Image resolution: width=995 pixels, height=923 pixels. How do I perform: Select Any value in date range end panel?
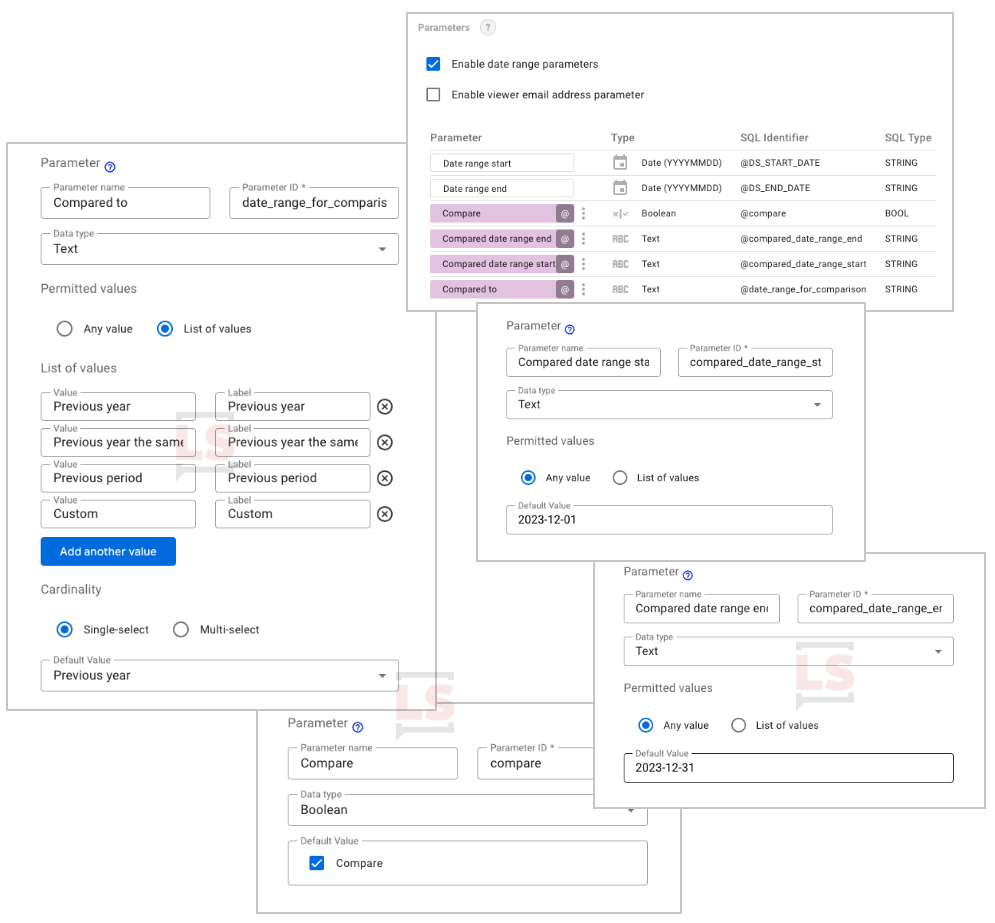click(645, 725)
